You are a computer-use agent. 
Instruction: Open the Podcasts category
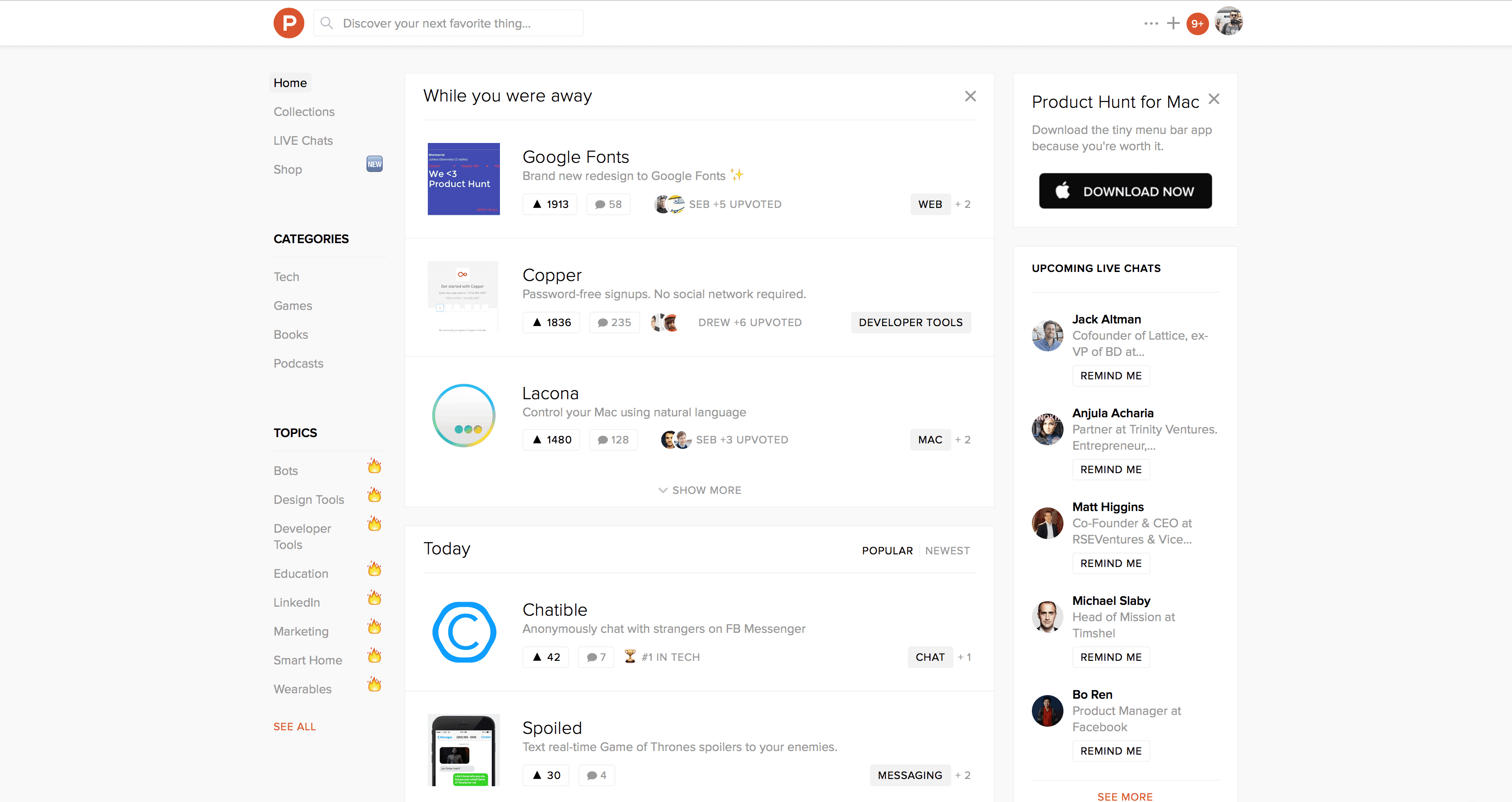[298, 364]
